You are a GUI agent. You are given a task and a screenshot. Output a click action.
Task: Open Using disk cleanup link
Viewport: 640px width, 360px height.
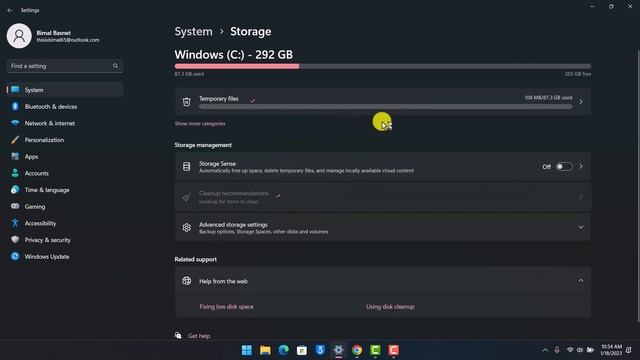point(390,307)
